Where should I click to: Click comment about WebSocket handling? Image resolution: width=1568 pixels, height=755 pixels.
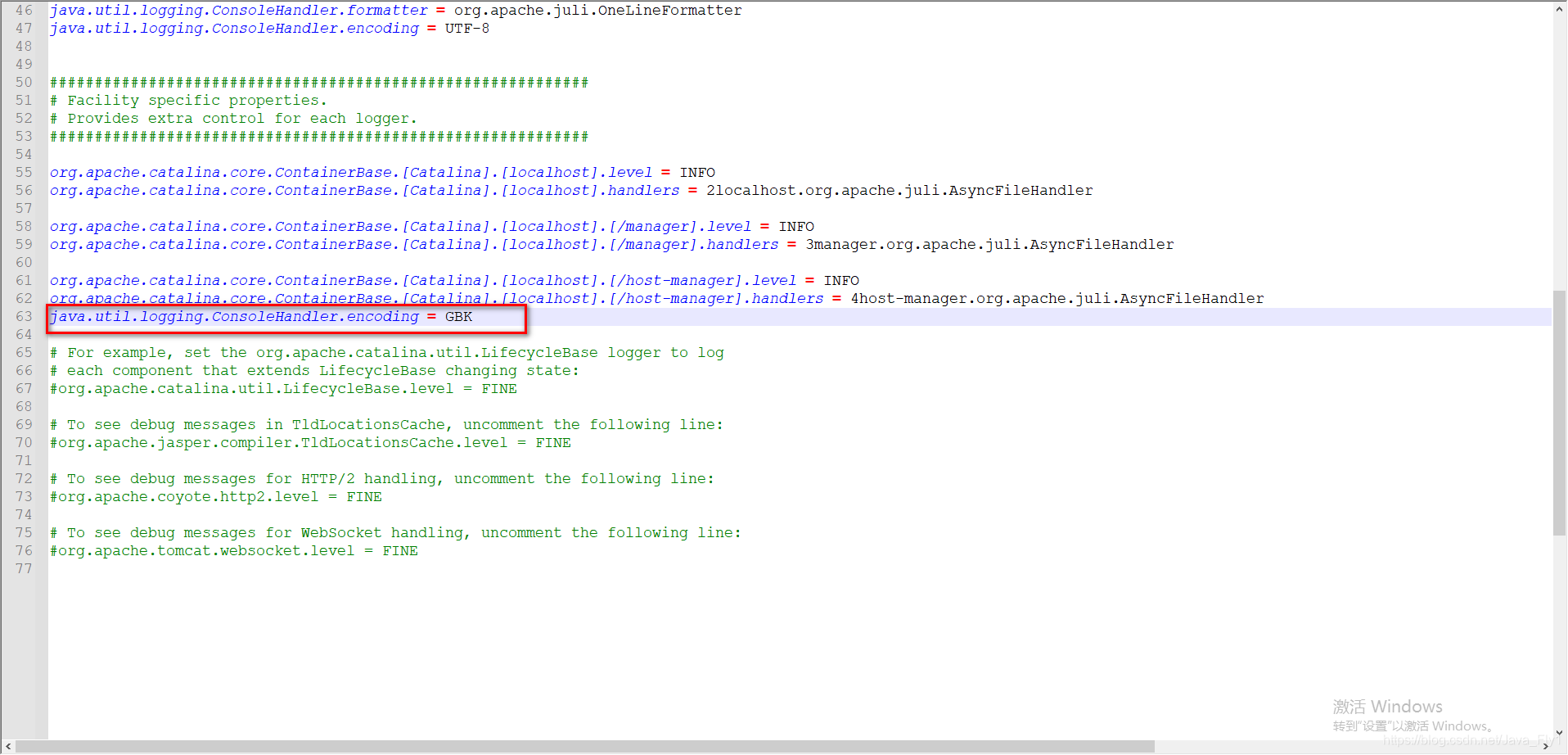(x=395, y=533)
